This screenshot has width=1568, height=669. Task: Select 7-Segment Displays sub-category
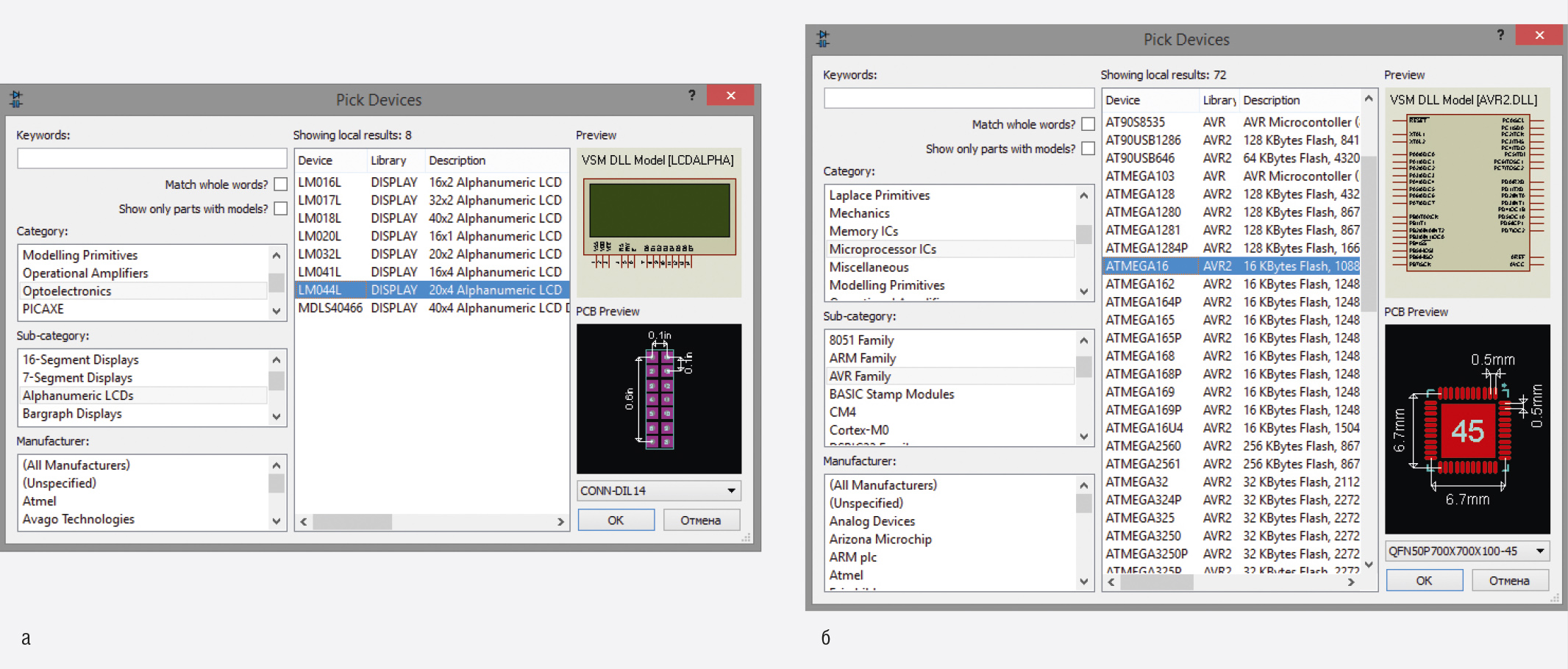click(x=77, y=377)
